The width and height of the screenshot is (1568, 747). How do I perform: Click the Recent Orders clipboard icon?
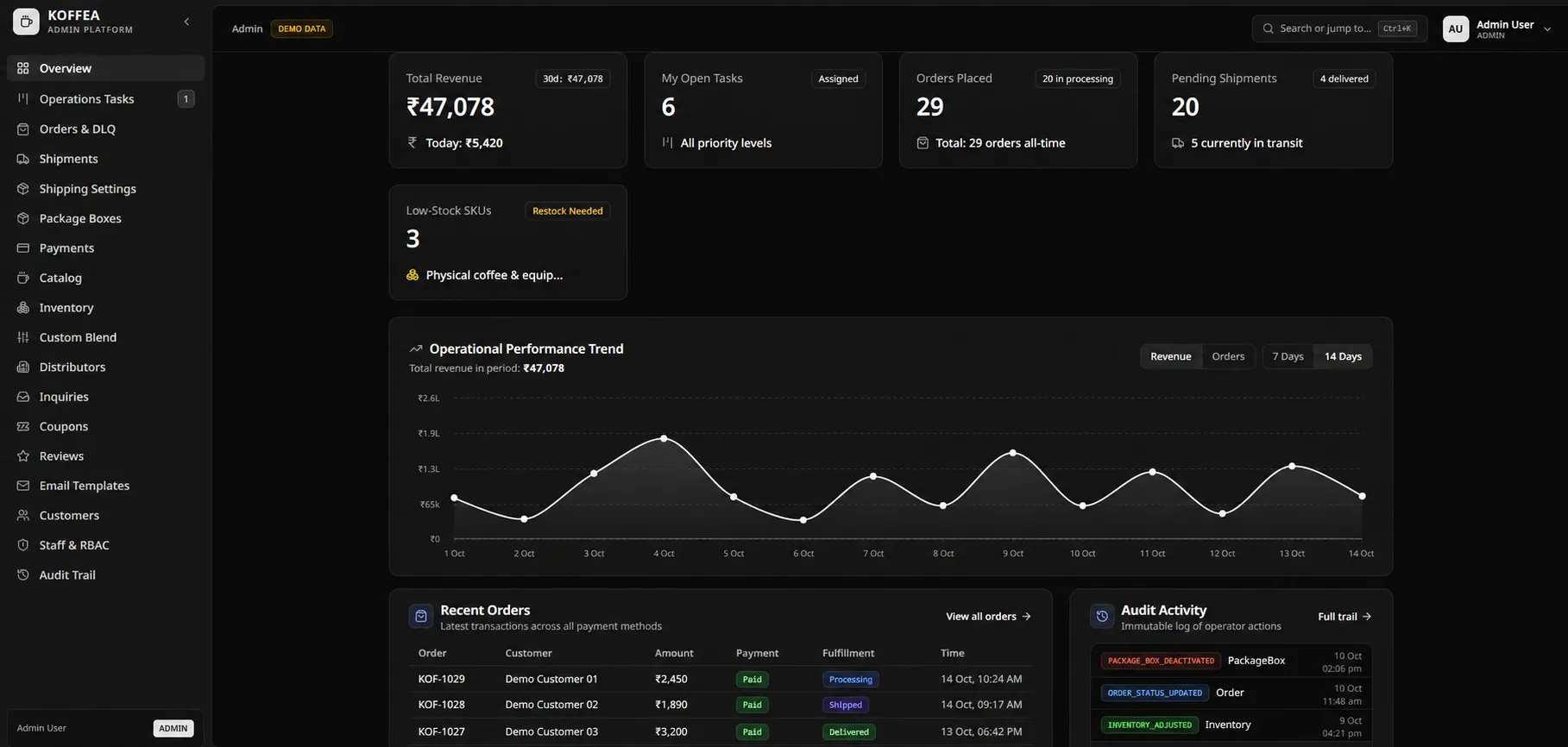[x=421, y=616]
